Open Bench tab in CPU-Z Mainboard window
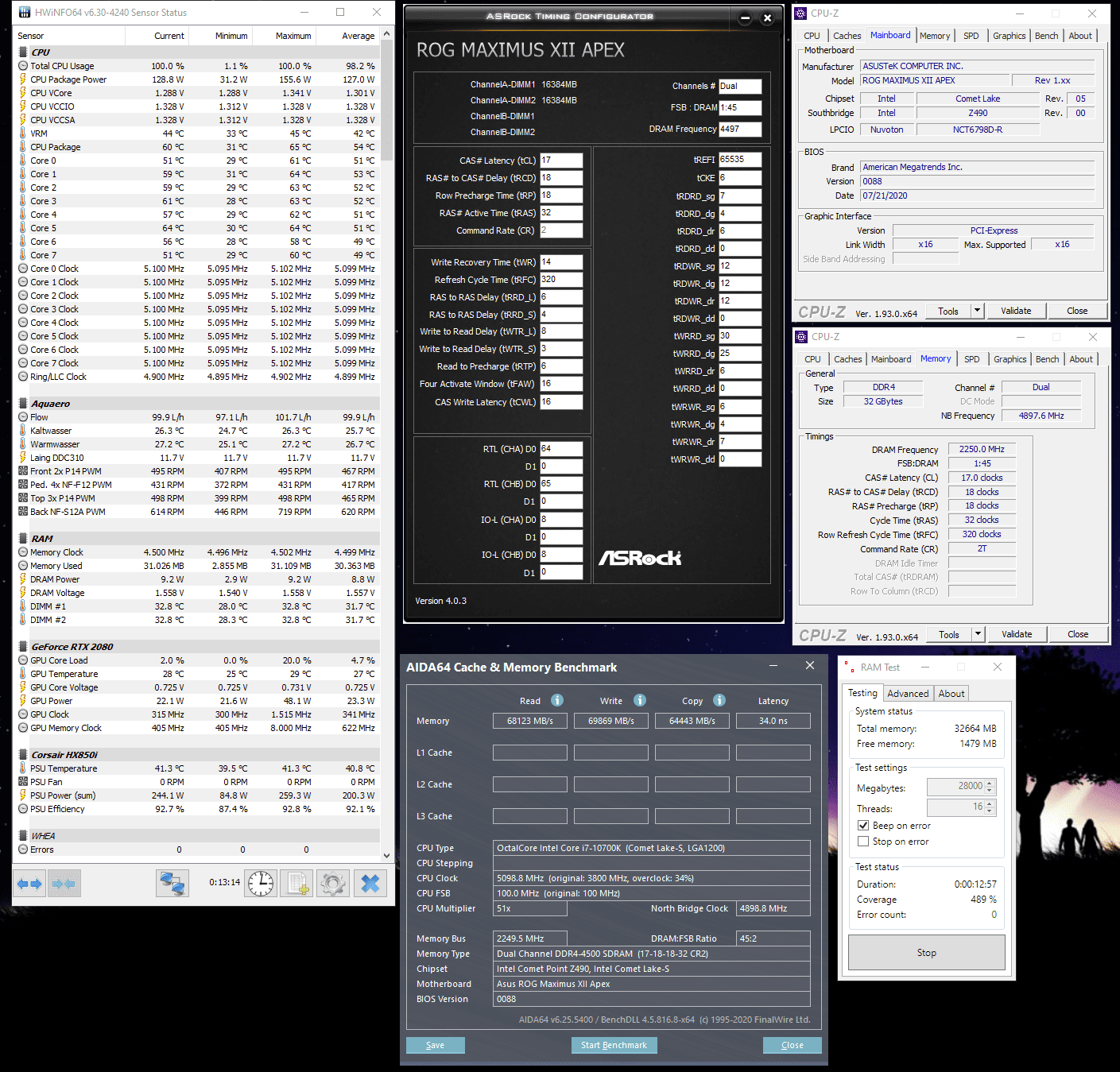The width and height of the screenshot is (1120, 1072). point(1046,36)
